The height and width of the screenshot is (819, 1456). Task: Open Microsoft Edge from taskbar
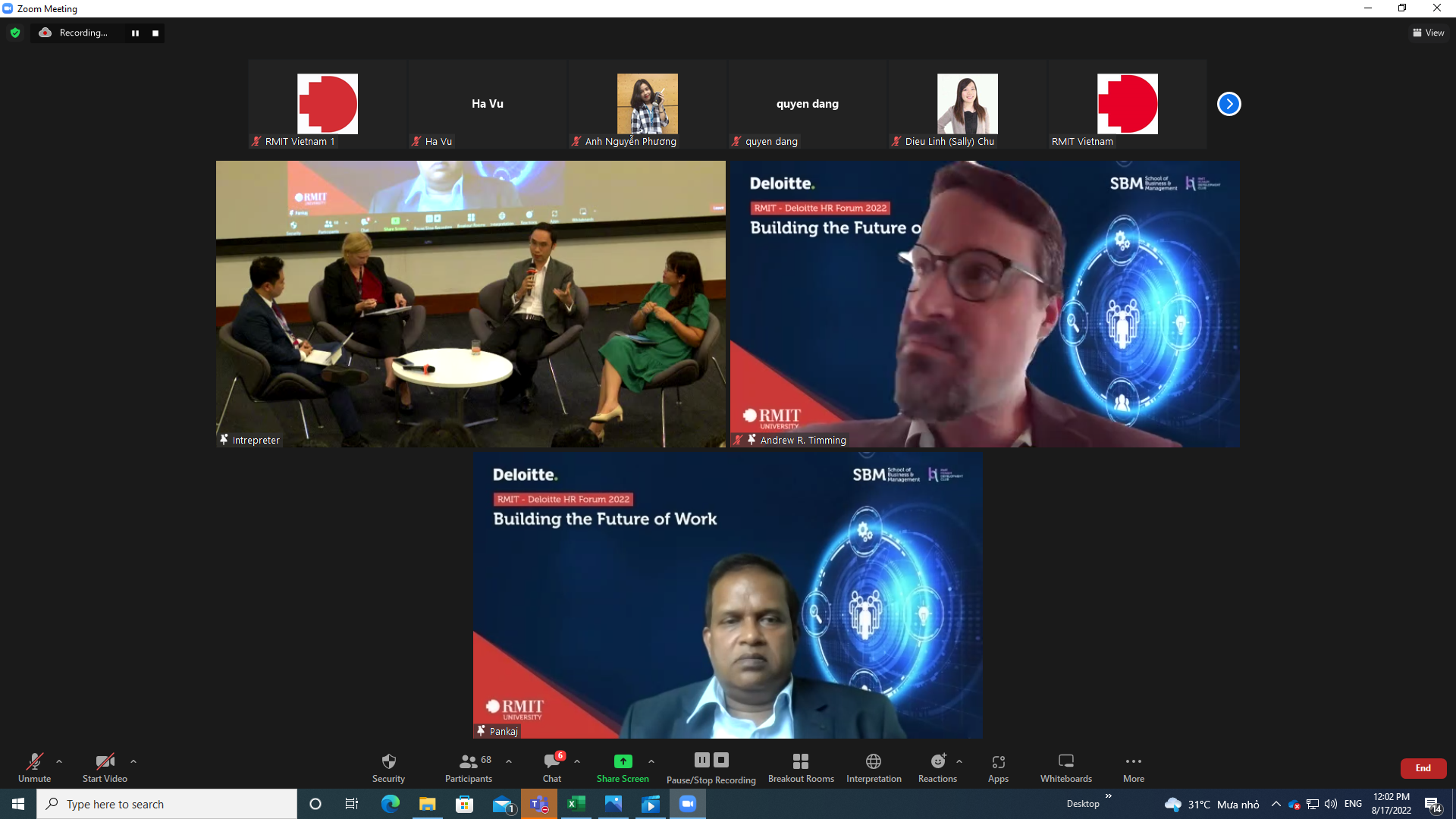[391, 804]
